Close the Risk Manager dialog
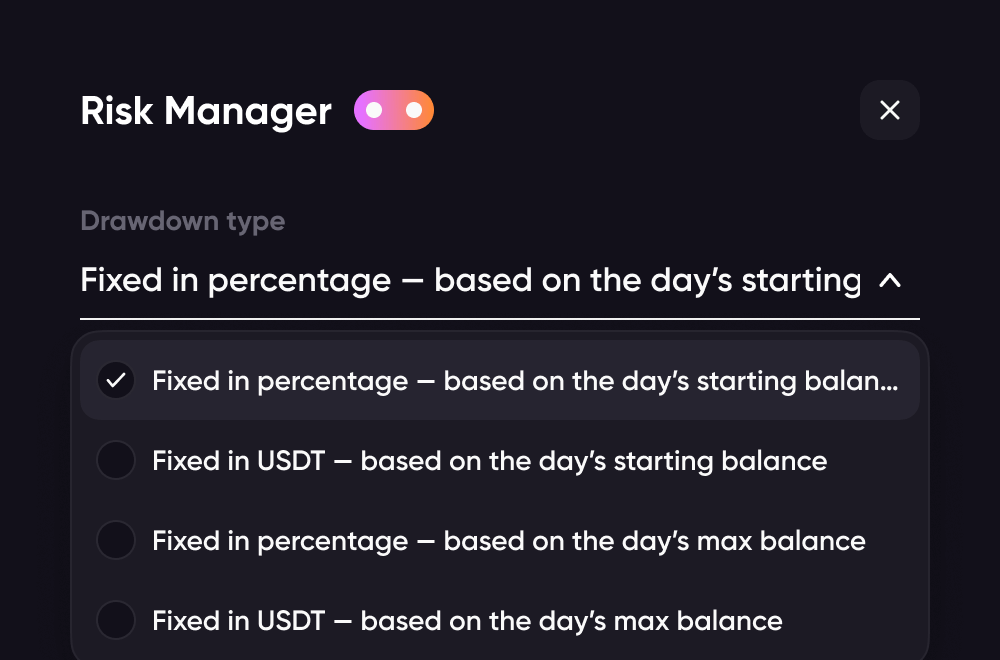The height and width of the screenshot is (660, 1000). (889, 110)
